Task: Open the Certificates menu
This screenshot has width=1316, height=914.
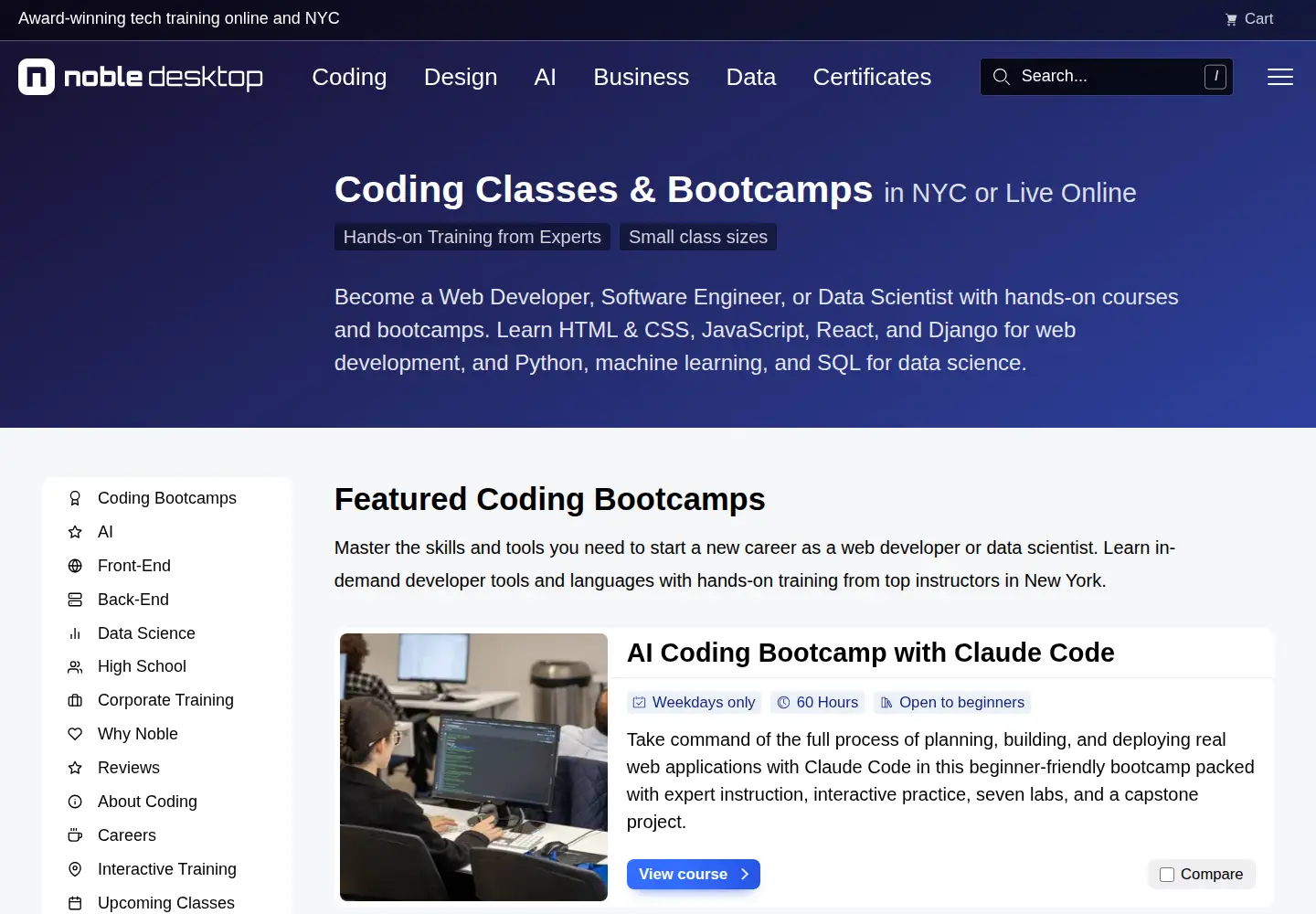Action: pos(872,77)
